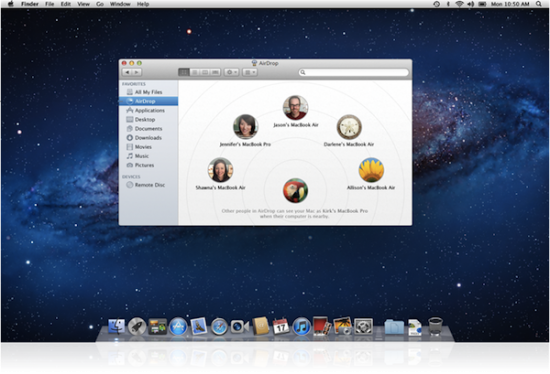550x374 pixels.
Task: Click the clock showing Mon 10:50 AM
Action: coord(510,4)
